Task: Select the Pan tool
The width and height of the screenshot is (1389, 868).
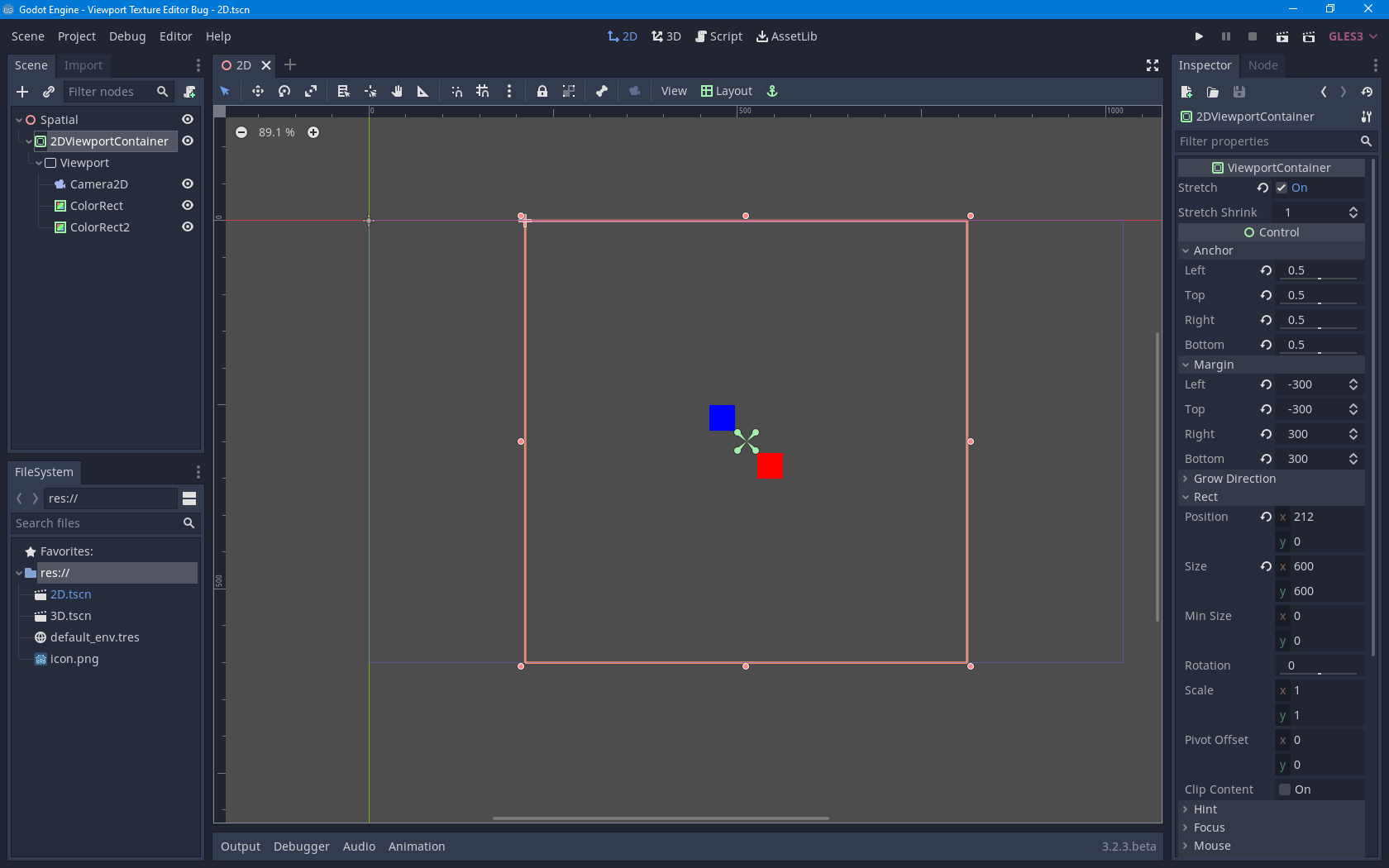Action: (396, 91)
